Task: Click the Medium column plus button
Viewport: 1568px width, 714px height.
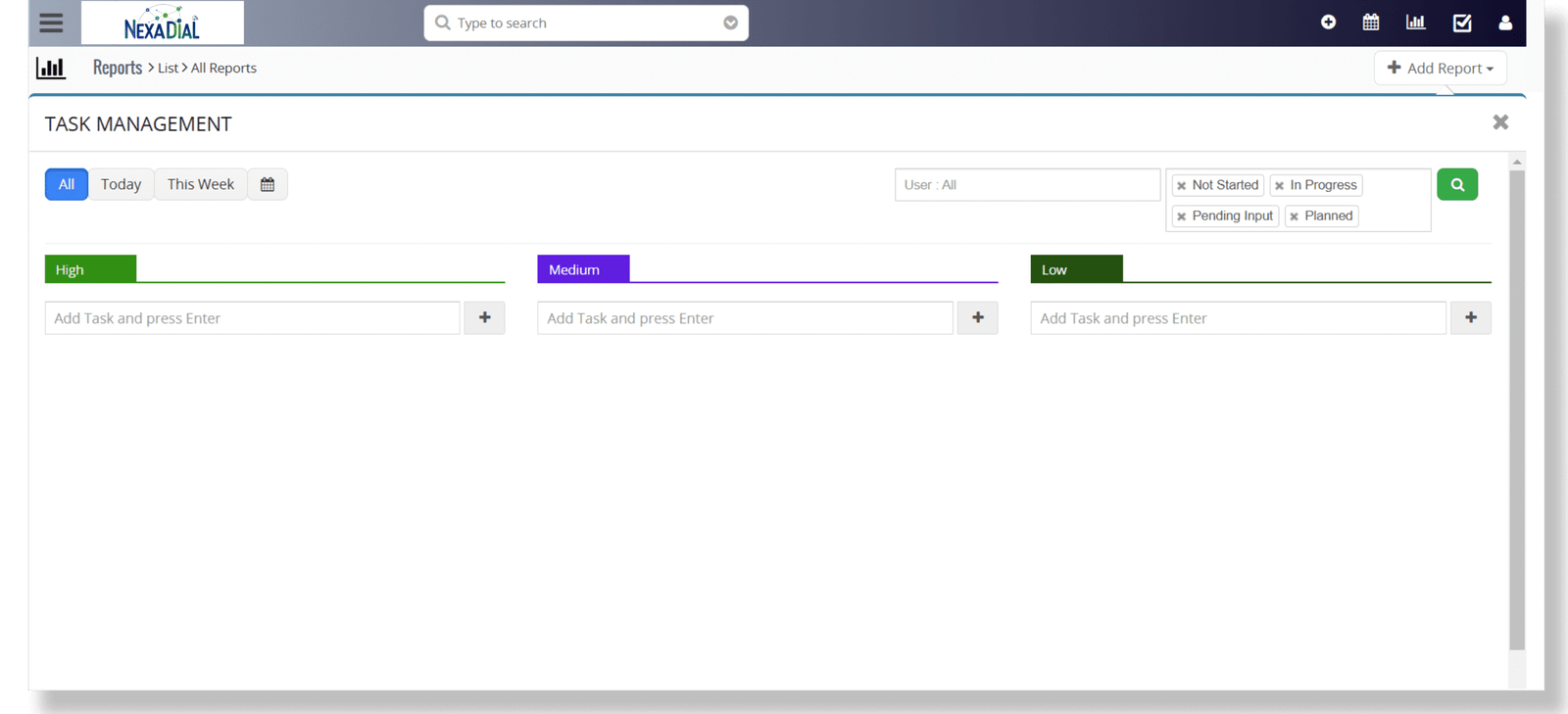Action: click(x=977, y=317)
